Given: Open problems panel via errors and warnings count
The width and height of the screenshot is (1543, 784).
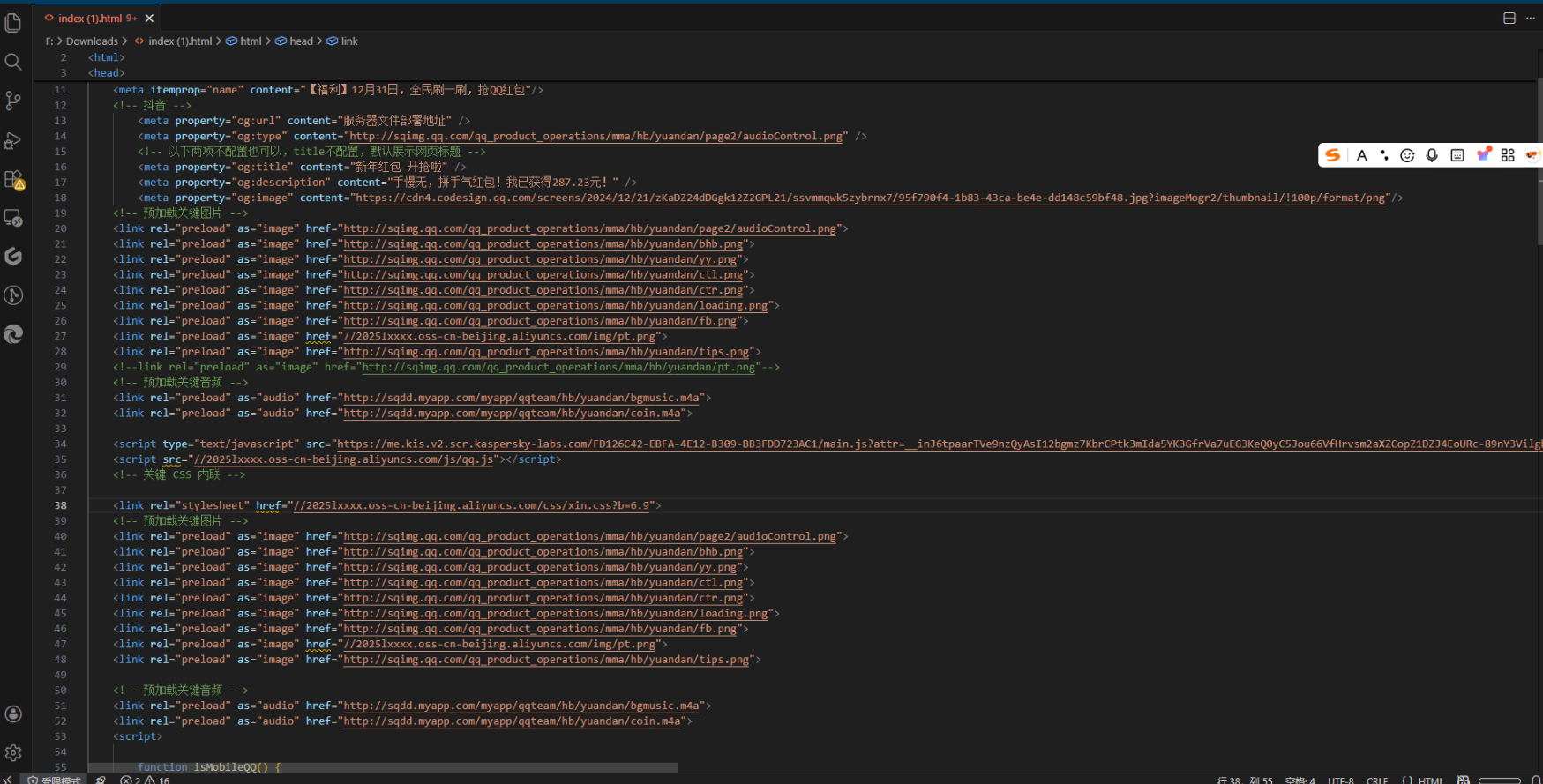Looking at the screenshot, I should click(145, 780).
